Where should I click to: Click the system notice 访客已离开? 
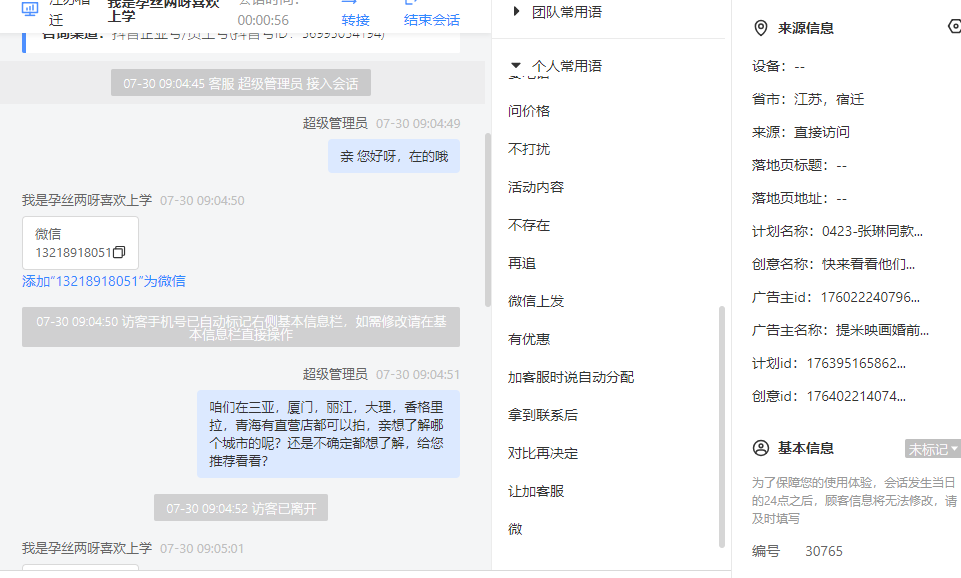[x=241, y=508]
